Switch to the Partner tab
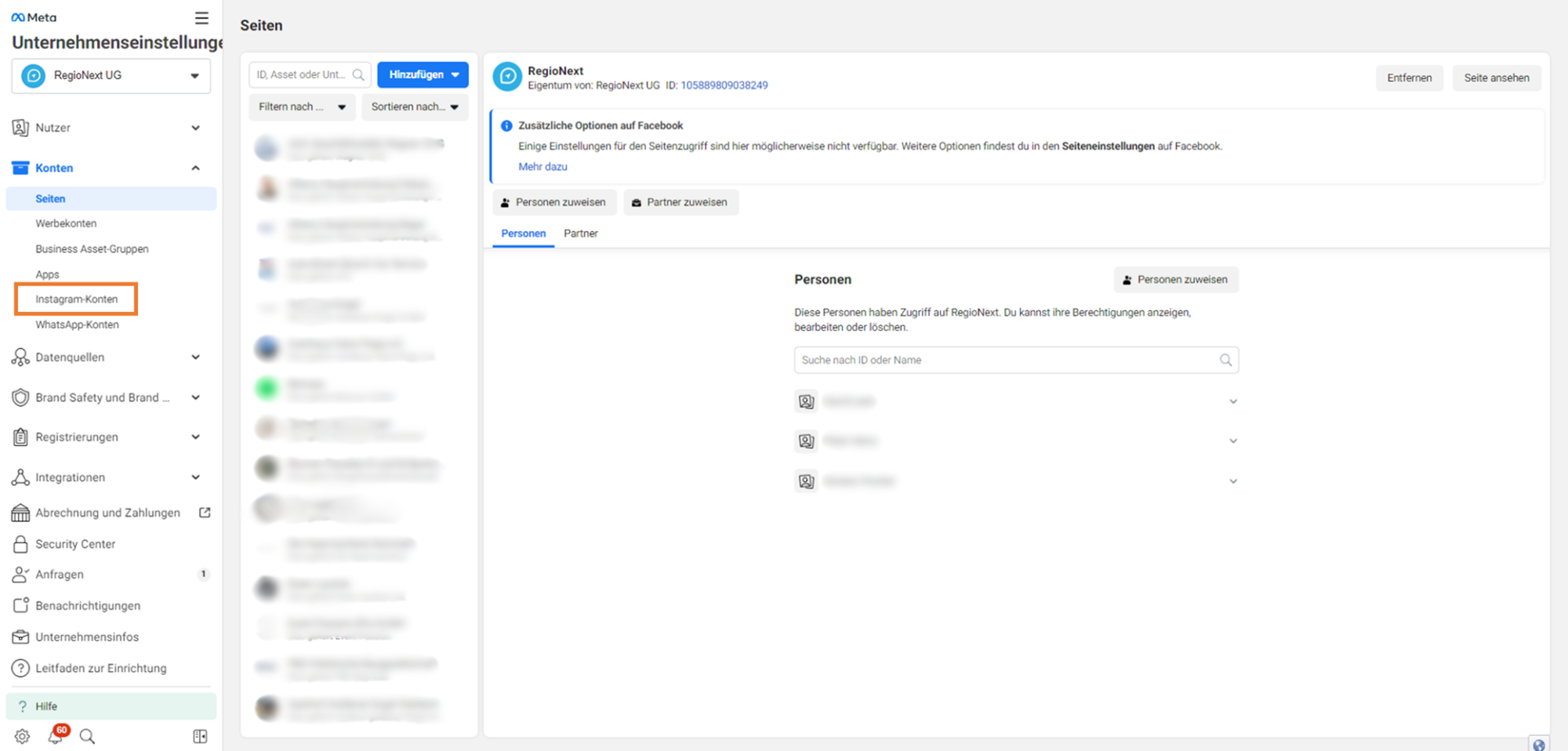 coord(581,234)
